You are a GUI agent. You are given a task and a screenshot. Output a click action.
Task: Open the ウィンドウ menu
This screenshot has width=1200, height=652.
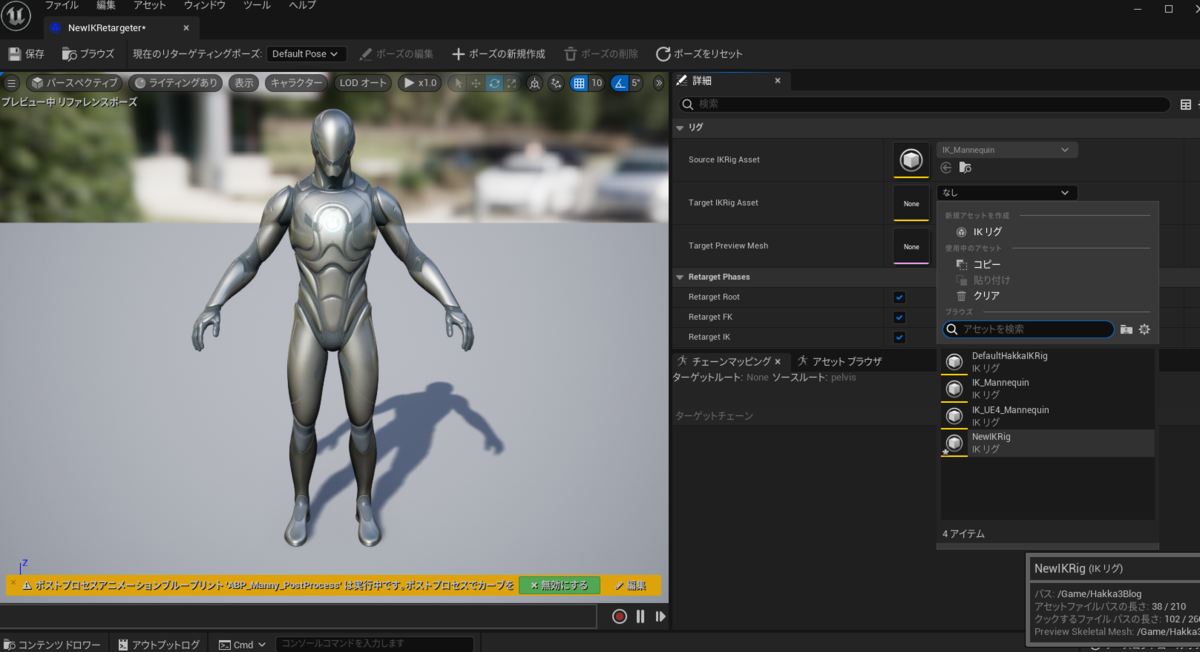(203, 5)
